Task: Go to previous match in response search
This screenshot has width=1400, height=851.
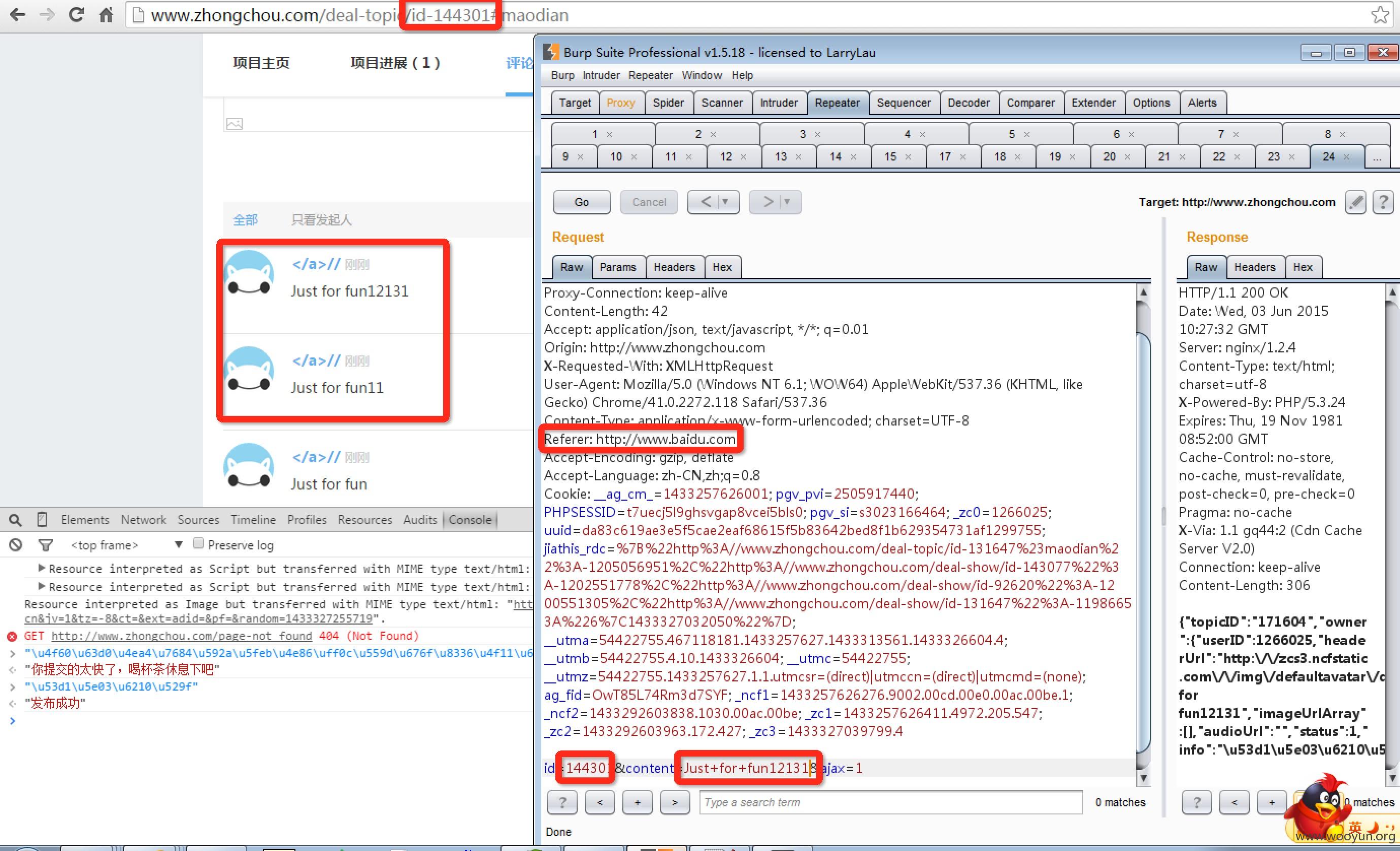Action: (1234, 802)
